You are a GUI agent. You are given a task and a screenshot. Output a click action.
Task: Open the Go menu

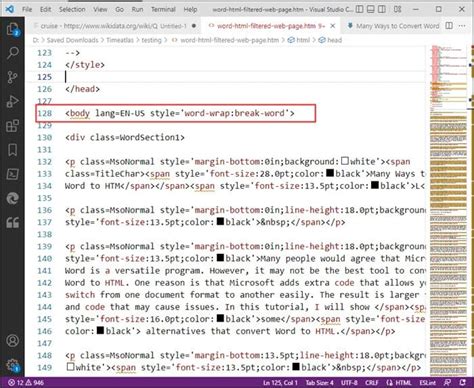click(x=119, y=9)
